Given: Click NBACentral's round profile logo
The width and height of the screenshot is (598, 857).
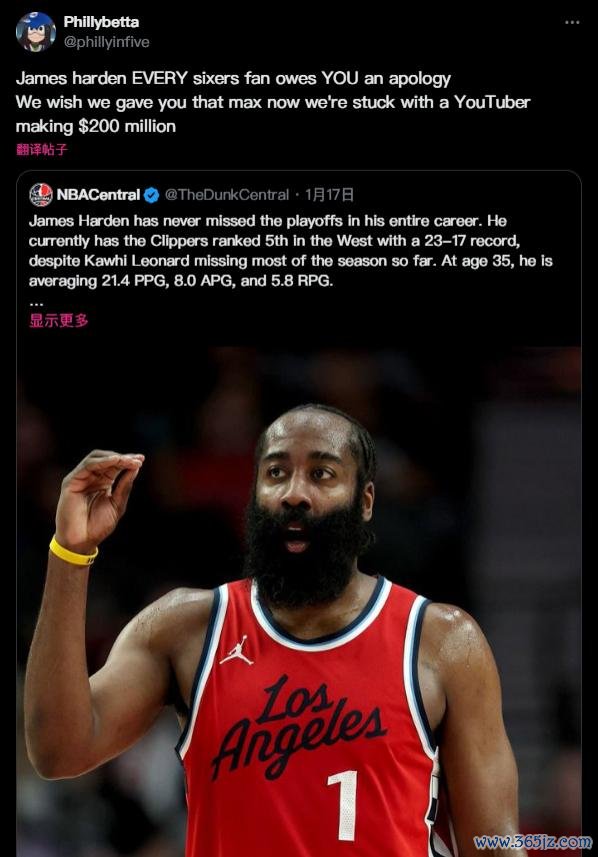Looking at the screenshot, I should [41, 195].
